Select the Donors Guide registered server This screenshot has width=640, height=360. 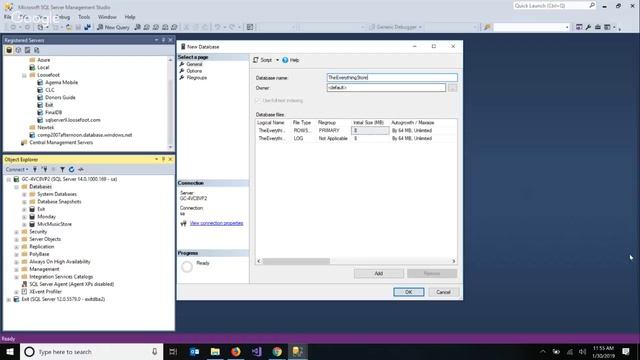pyautogui.click(x=60, y=98)
